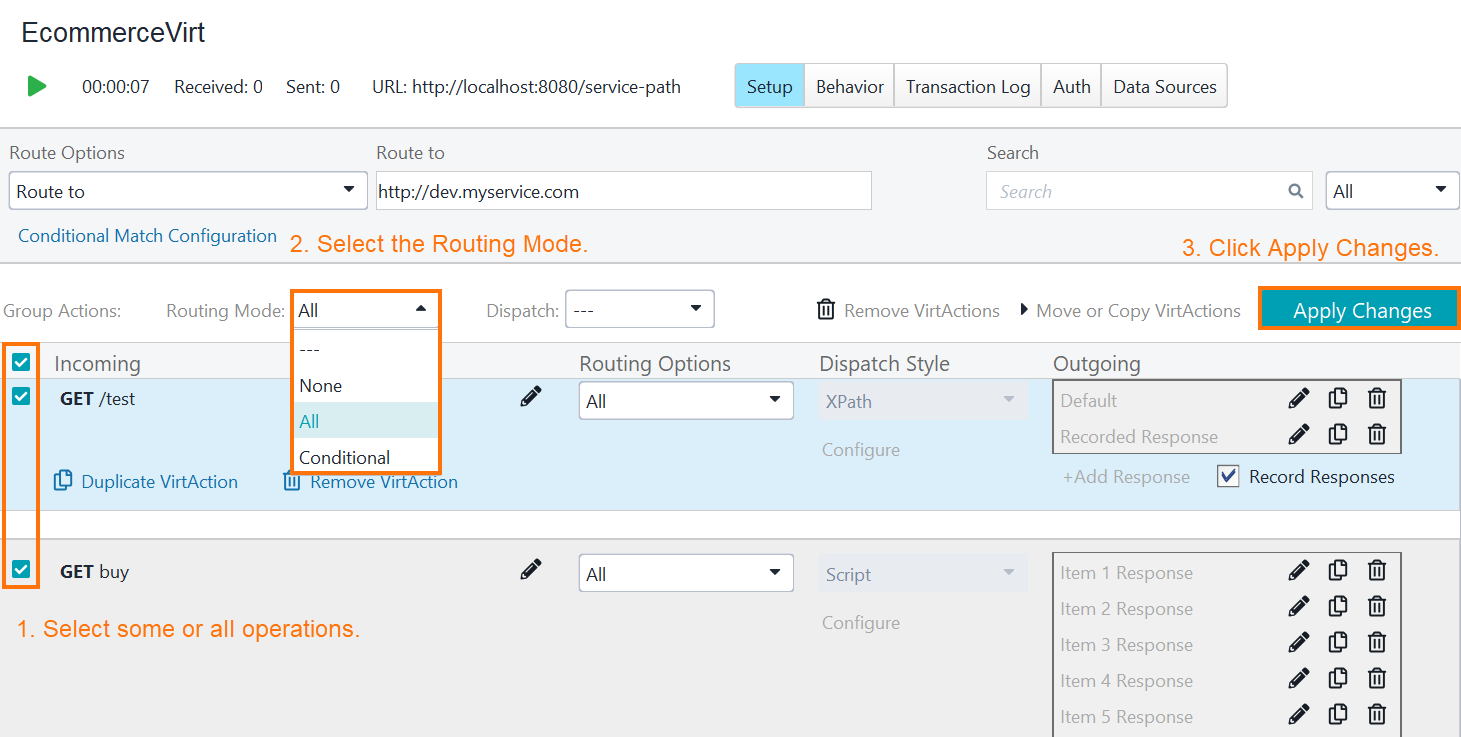Switch to the Transaction Log tab
Viewport: 1461px width, 737px height.
pos(966,86)
